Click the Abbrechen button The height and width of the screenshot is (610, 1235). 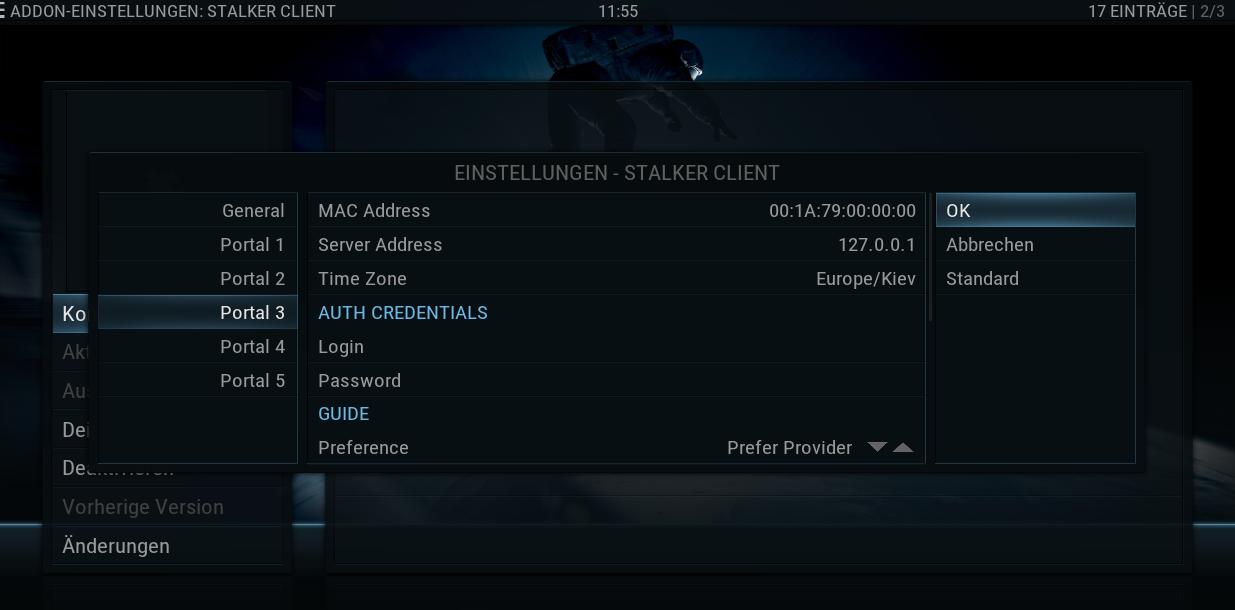[1035, 245]
